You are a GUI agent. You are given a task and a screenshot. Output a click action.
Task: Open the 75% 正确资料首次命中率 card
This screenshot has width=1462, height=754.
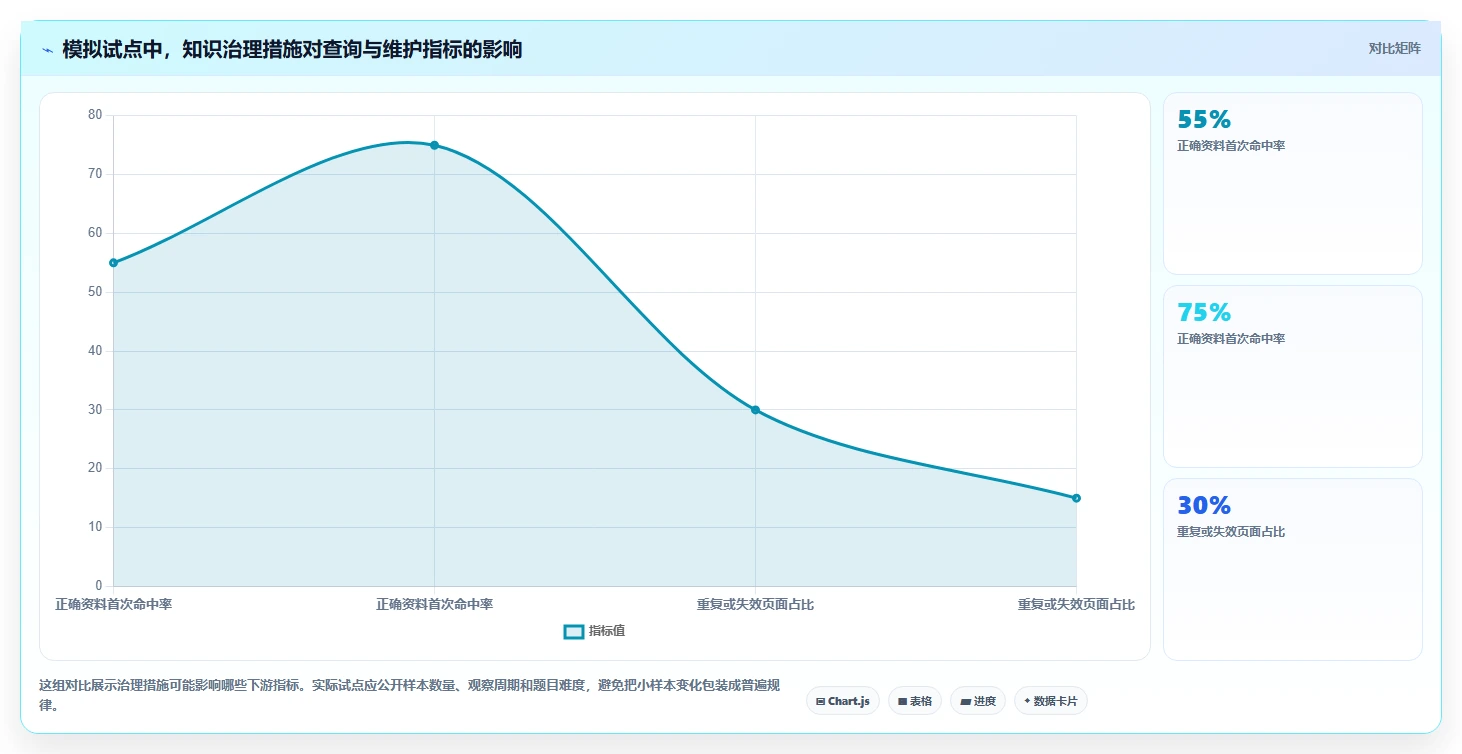[1292, 376]
